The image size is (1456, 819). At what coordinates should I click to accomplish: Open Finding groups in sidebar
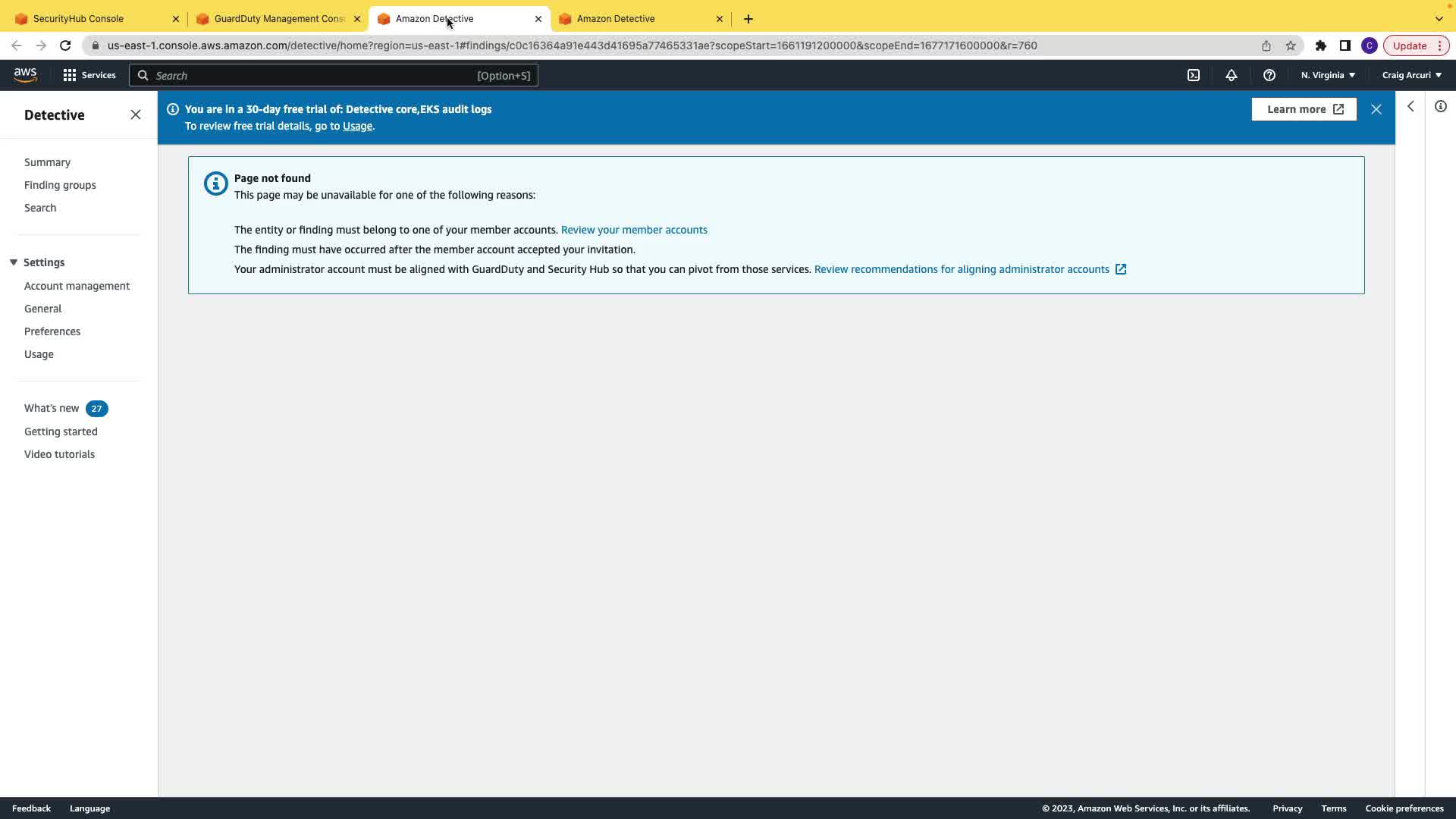click(x=60, y=185)
